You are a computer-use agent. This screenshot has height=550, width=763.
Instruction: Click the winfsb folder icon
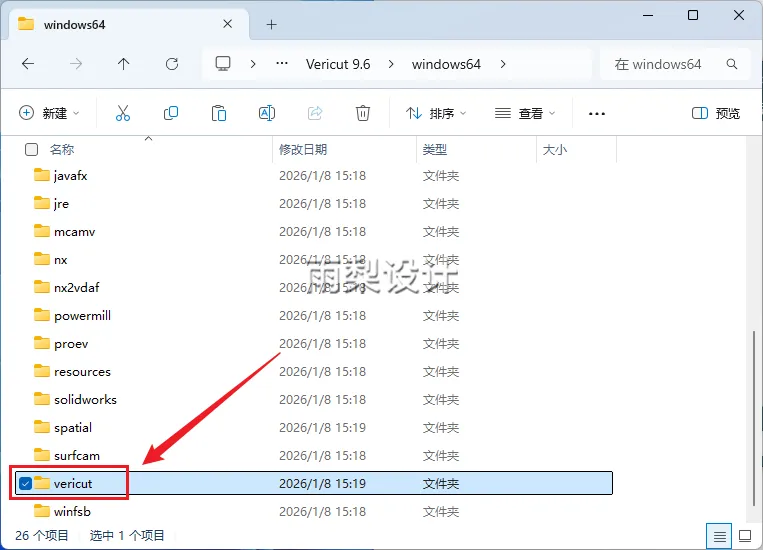click(x=42, y=511)
